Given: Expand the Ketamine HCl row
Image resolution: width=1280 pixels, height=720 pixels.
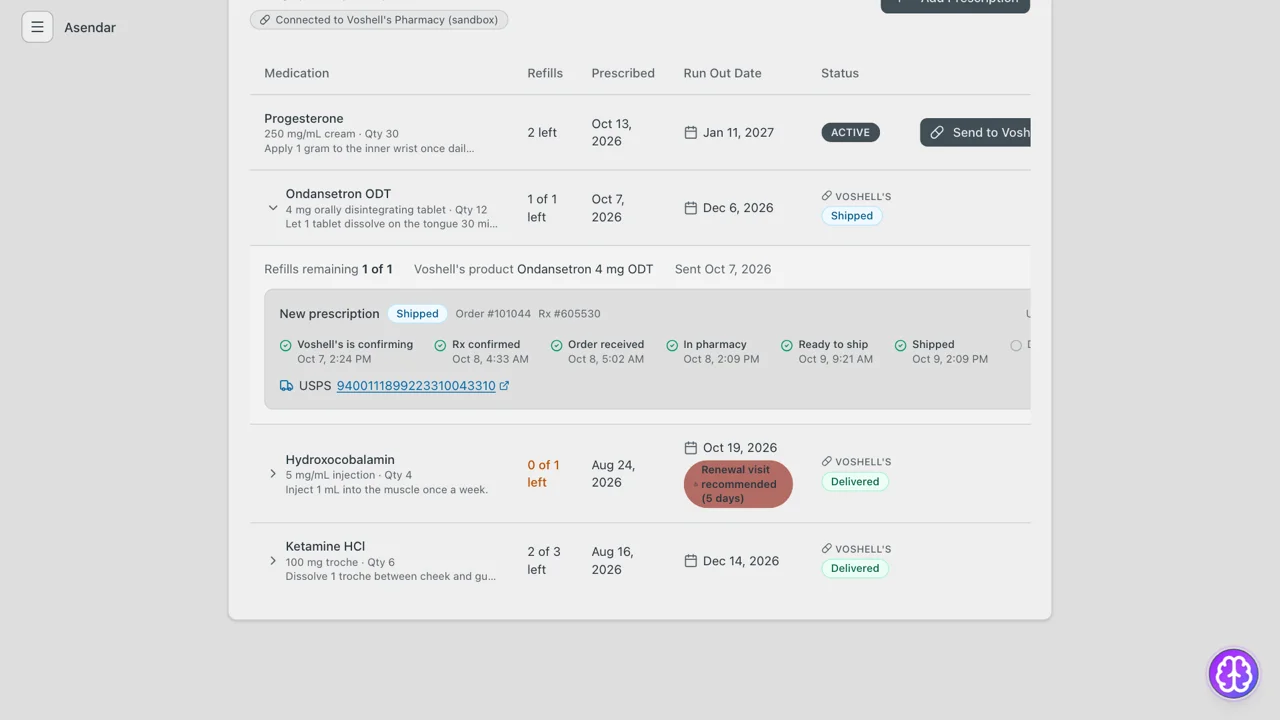Looking at the screenshot, I should [273, 561].
